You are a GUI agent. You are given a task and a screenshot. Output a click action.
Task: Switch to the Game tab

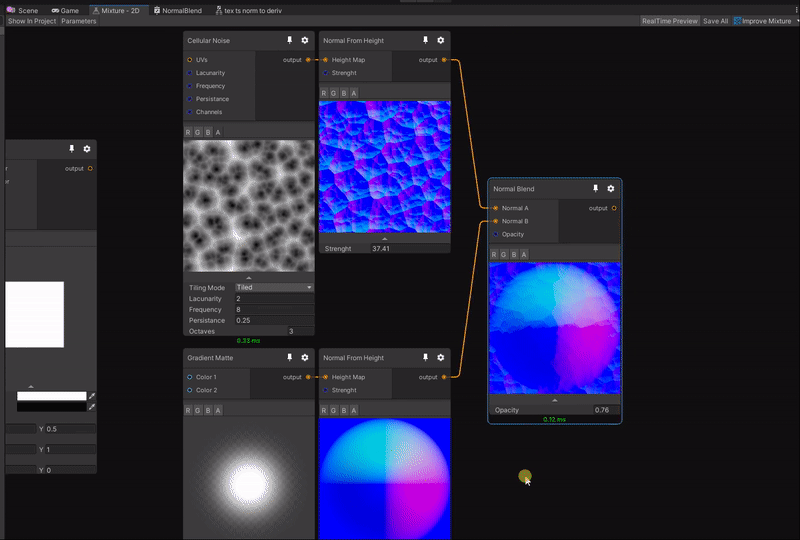[x=65, y=10]
